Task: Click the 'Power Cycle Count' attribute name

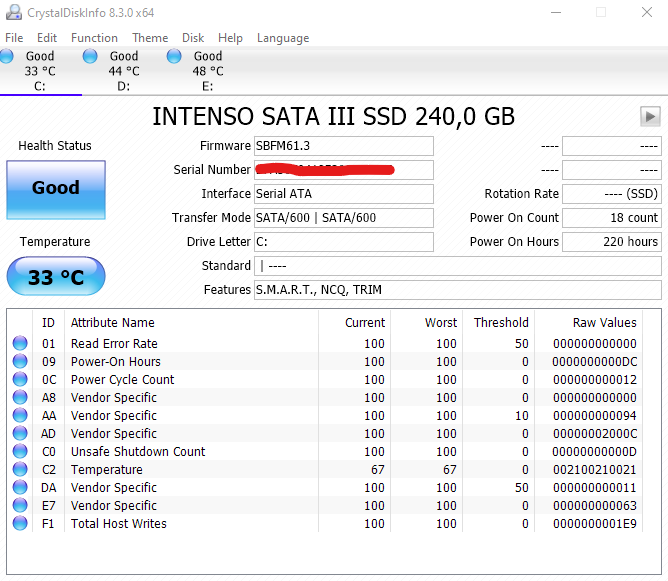Action: point(123,380)
